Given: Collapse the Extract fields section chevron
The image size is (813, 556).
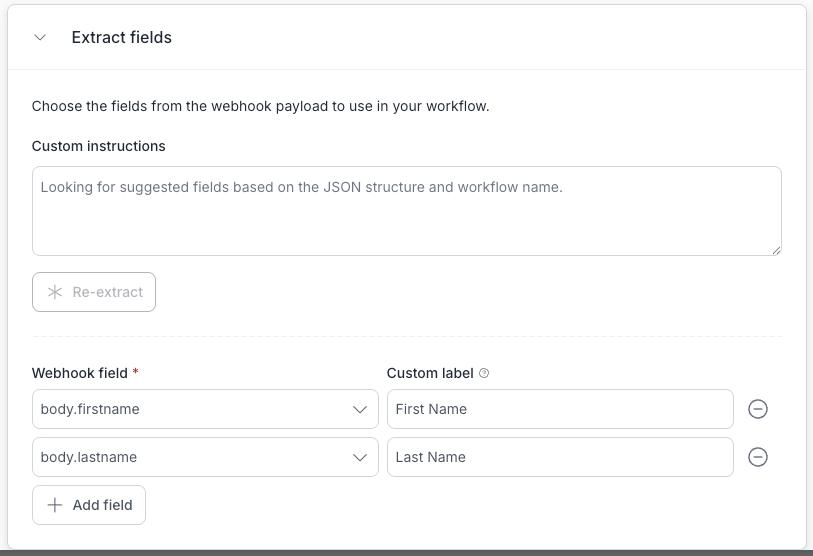Looking at the screenshot, I should point(40,38).
